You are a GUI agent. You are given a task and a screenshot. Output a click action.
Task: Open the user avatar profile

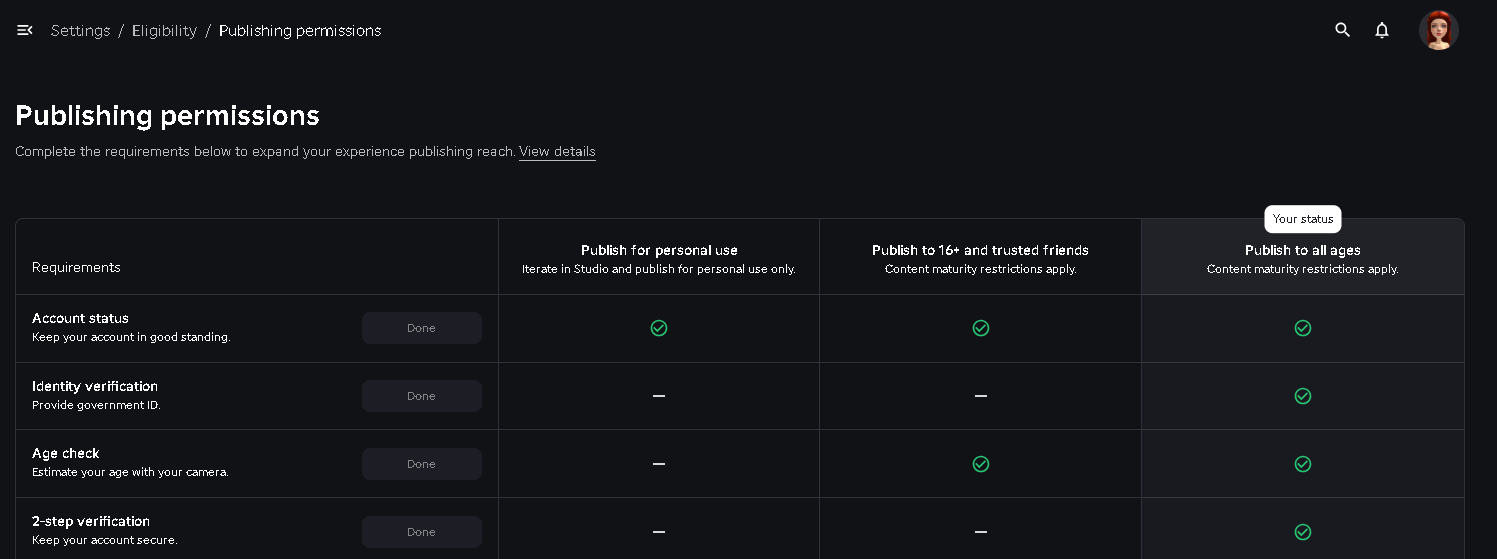(x=1439, y=30)
